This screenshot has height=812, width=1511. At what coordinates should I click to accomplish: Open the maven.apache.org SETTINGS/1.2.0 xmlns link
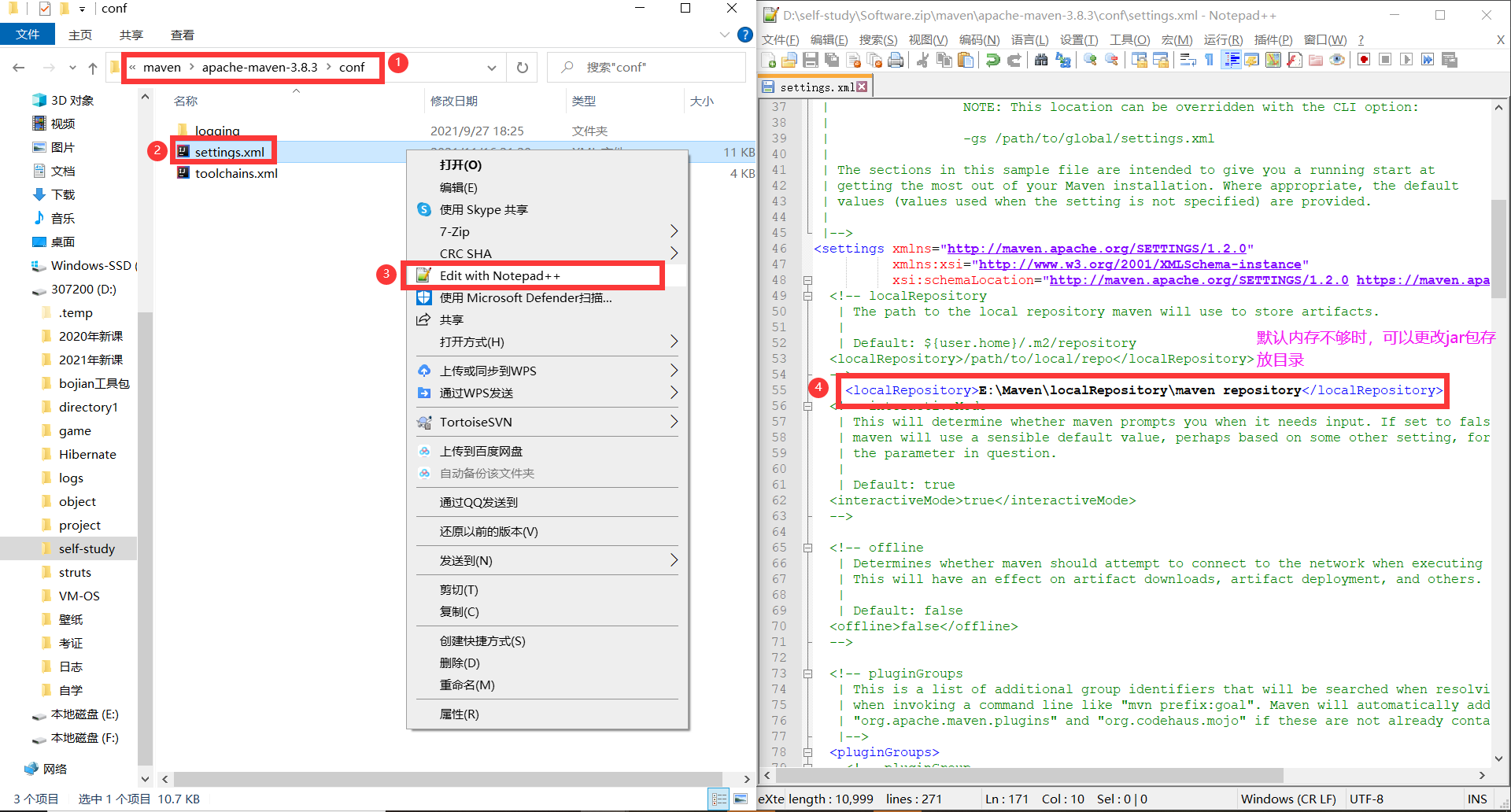point(1097,249)
